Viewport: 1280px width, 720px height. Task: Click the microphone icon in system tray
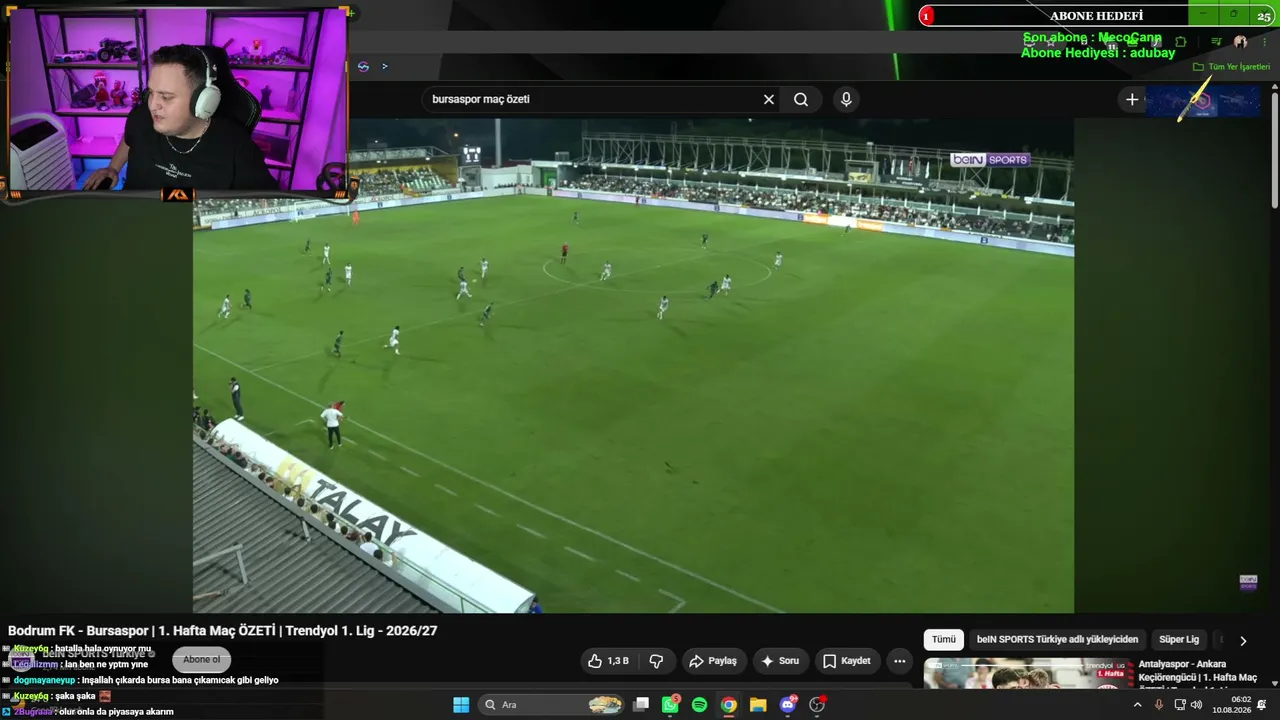[1159, 705]
